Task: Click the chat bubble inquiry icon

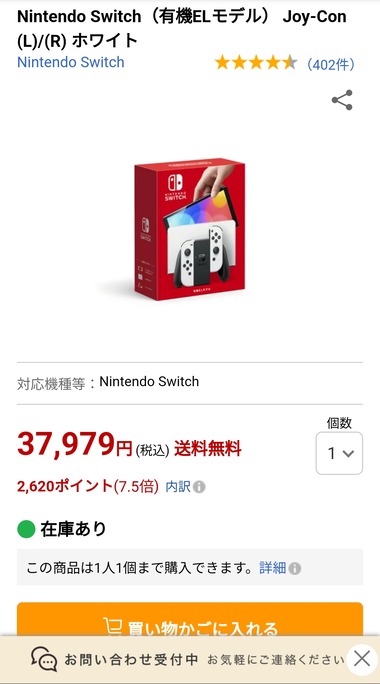Action: tap(44, 659)
